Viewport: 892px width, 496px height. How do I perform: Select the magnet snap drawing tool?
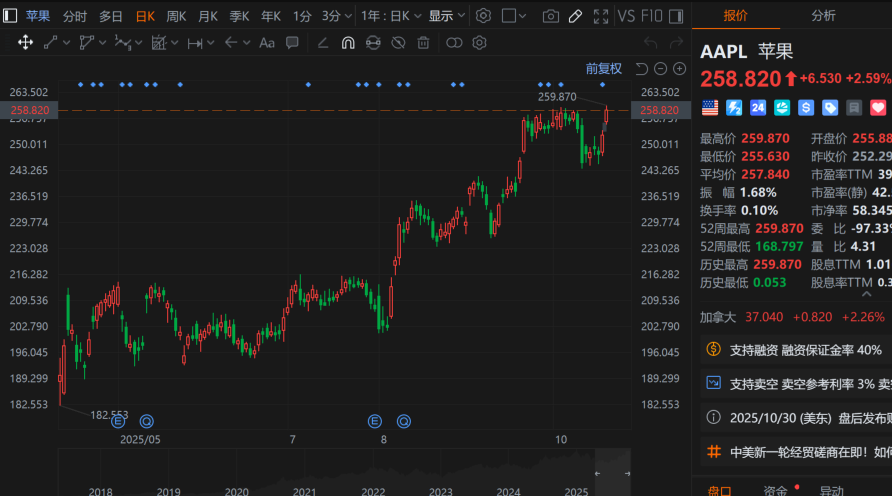348,43
